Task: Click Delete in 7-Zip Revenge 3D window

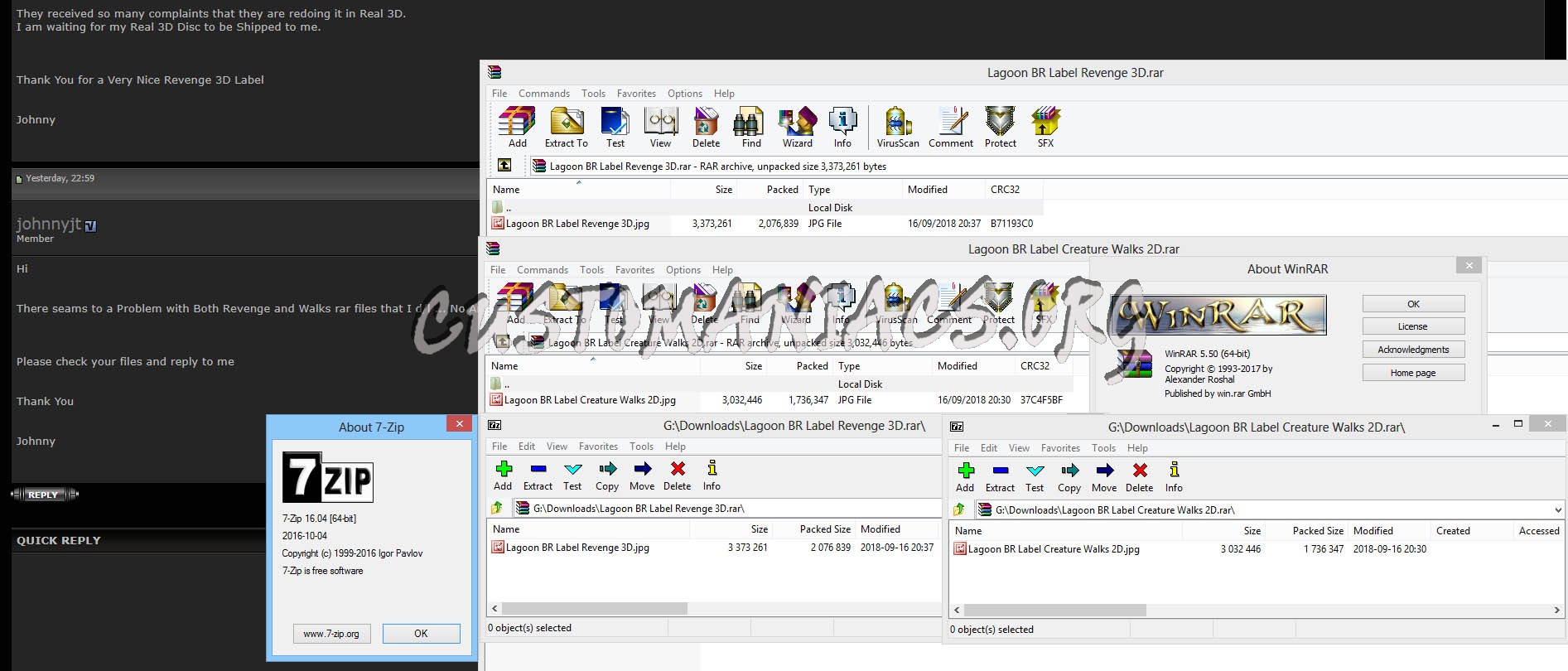Action: click(677, 475)
